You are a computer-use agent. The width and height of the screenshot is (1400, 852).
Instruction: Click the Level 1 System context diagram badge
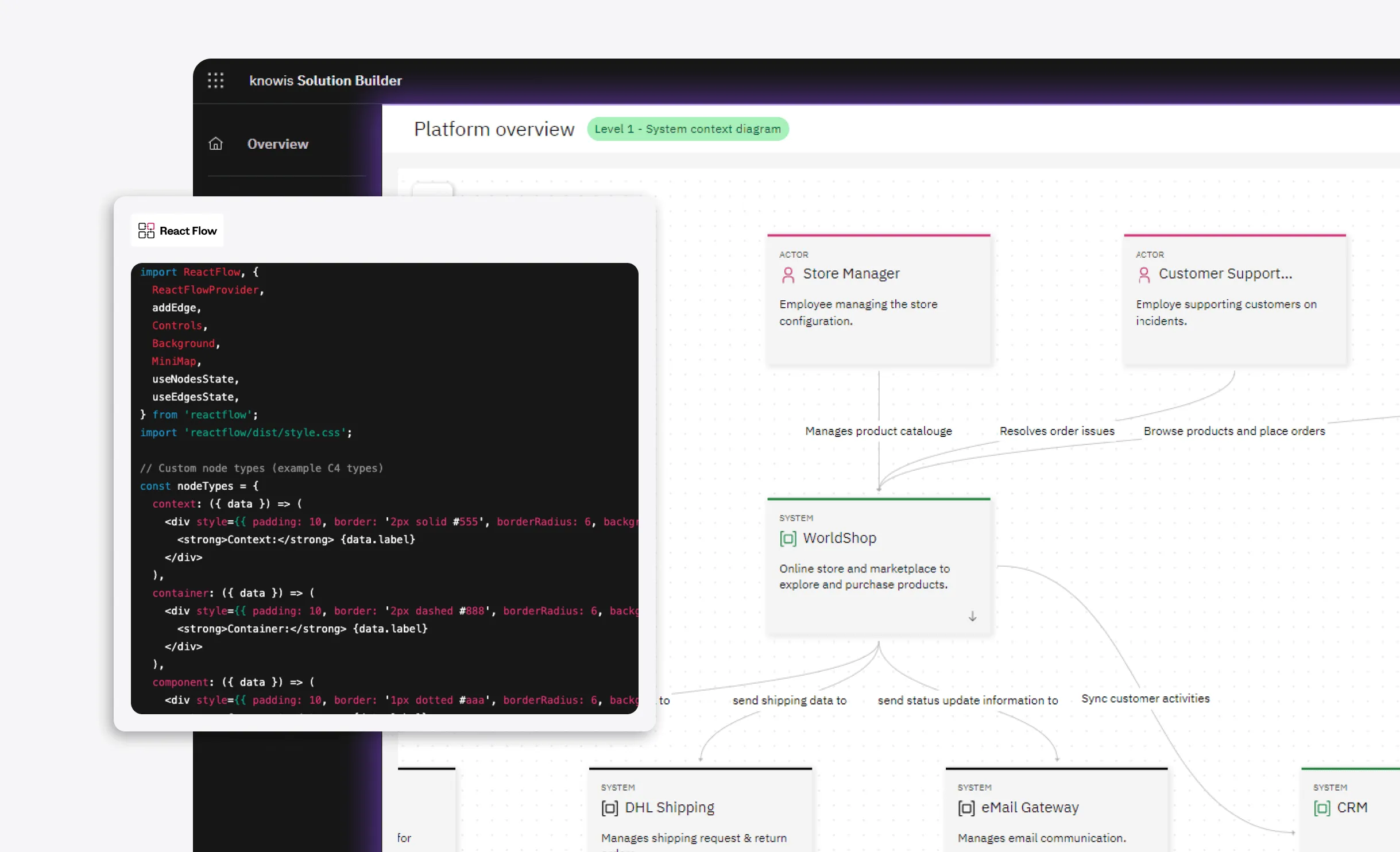tap(687, 129)
